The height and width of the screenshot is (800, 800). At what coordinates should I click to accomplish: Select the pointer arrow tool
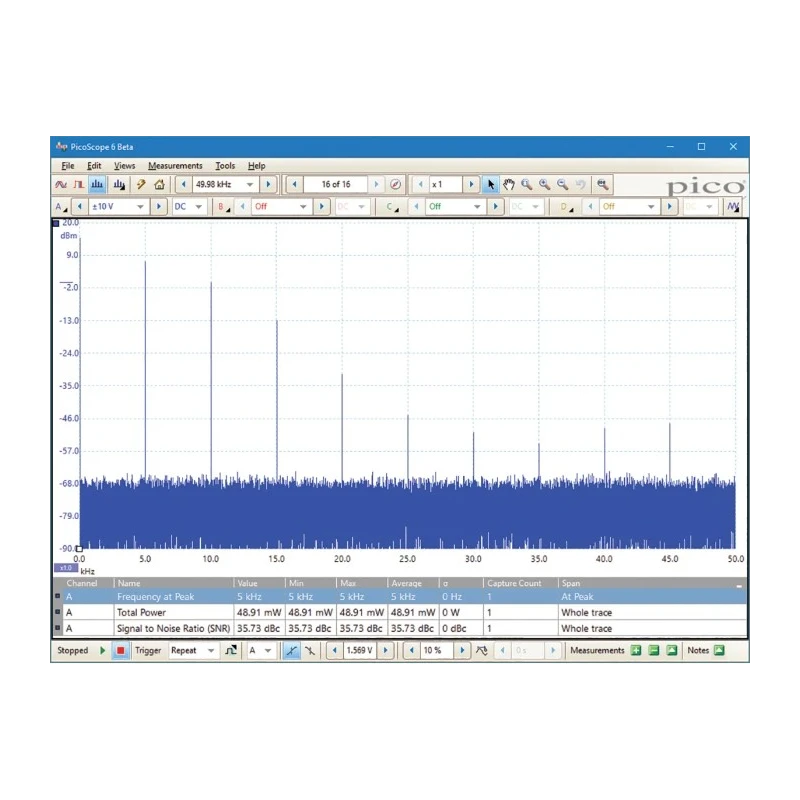(x=490, y=185)
